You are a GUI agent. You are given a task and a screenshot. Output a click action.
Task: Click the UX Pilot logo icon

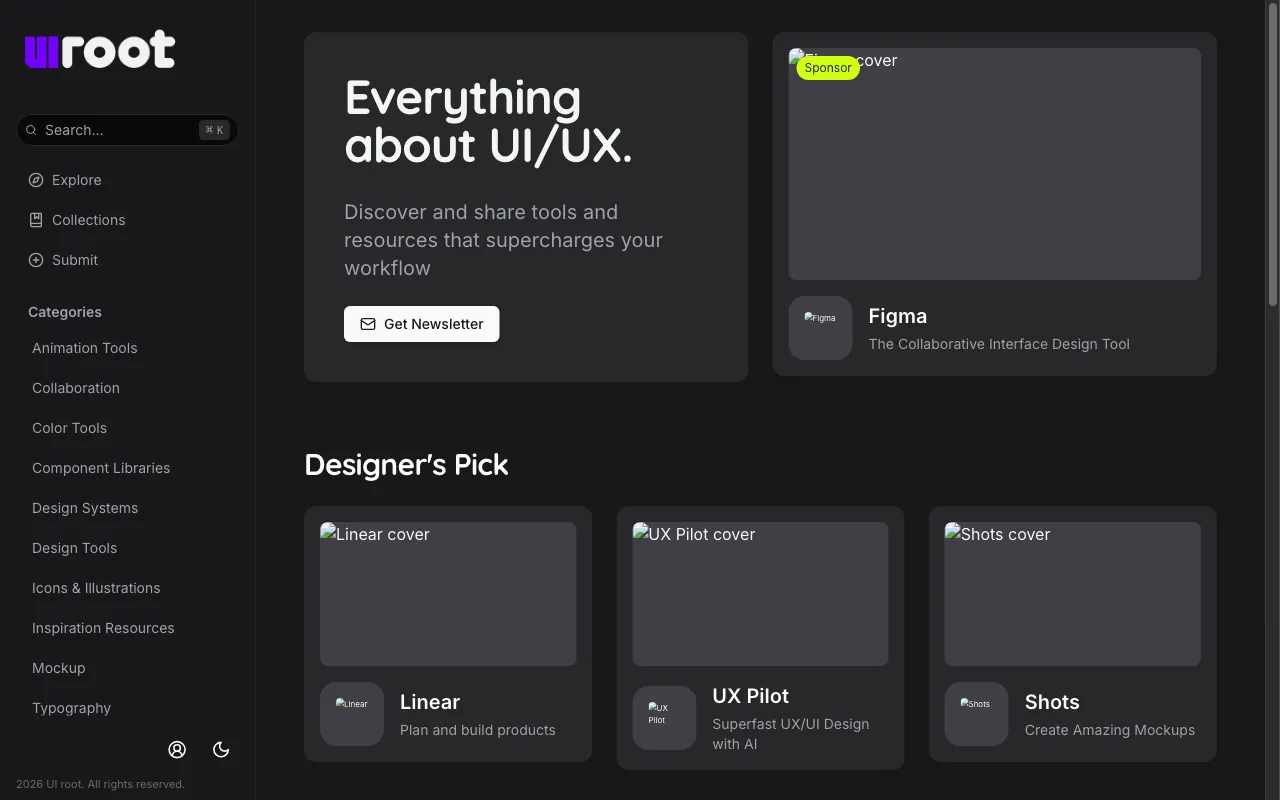coord(664,718)
